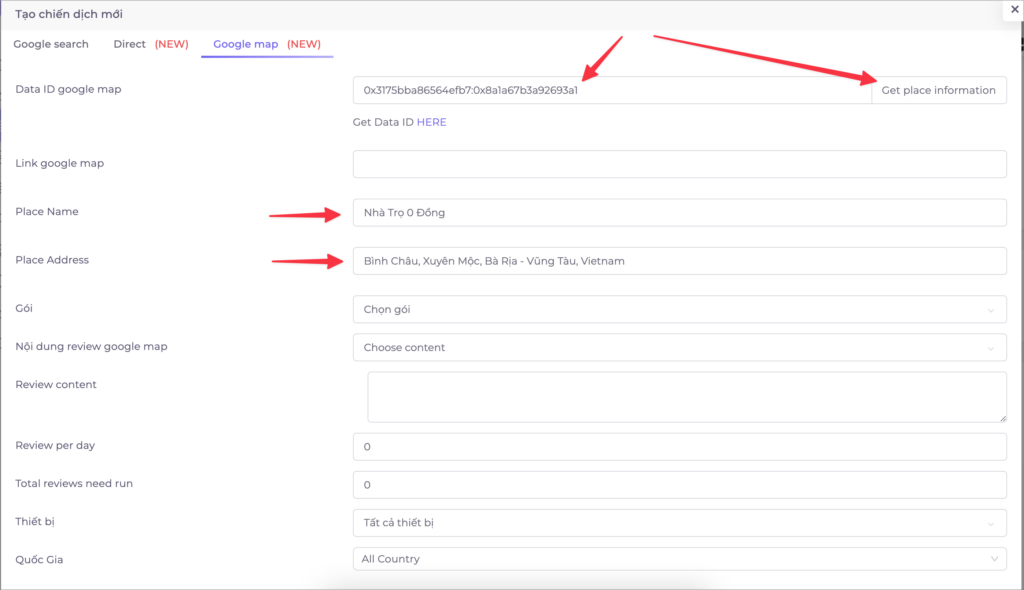This screenshot has height=590, width=1024.
Task: Select the Google map (NEW) tab
Action: 267,44
